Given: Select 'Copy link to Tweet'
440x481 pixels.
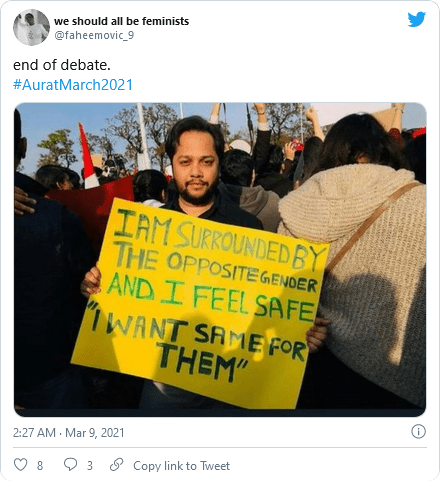Looking at the screenshot, I should [x=181, y=466].
